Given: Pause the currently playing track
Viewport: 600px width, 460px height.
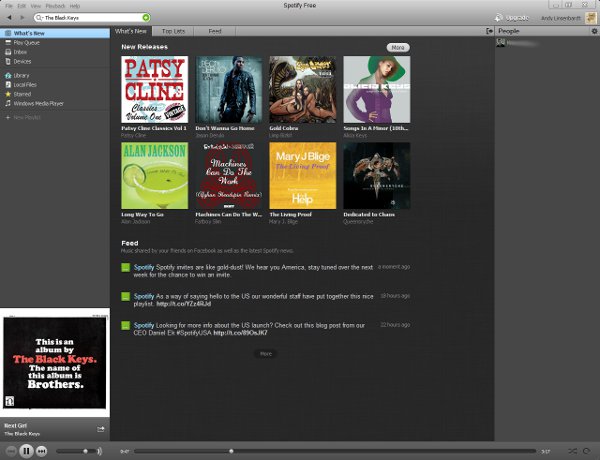Looking at the screenshot, I should pos(26,451).
